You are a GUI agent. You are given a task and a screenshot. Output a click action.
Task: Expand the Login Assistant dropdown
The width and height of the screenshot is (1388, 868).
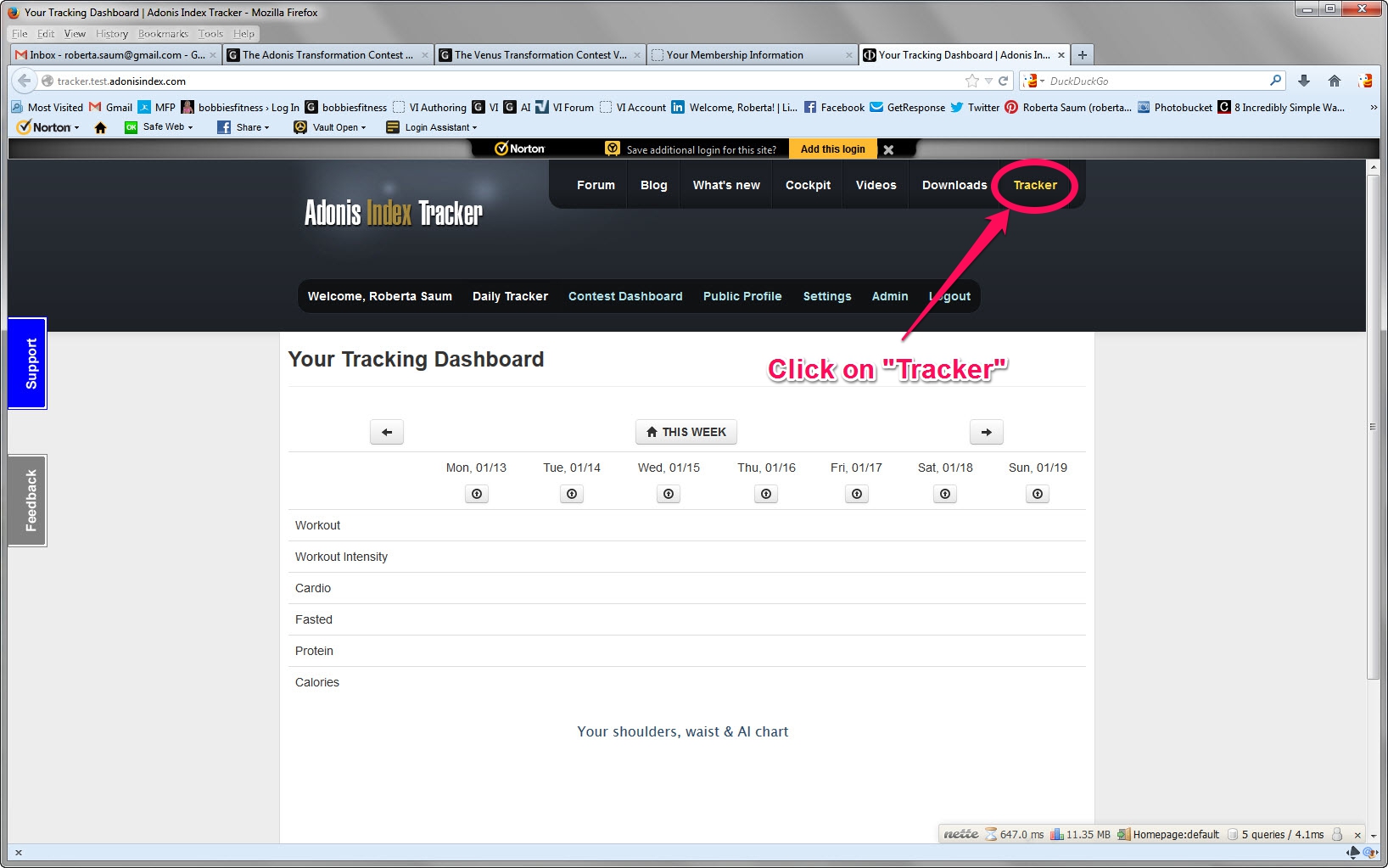pyautogui.click(x=432, y=127)
